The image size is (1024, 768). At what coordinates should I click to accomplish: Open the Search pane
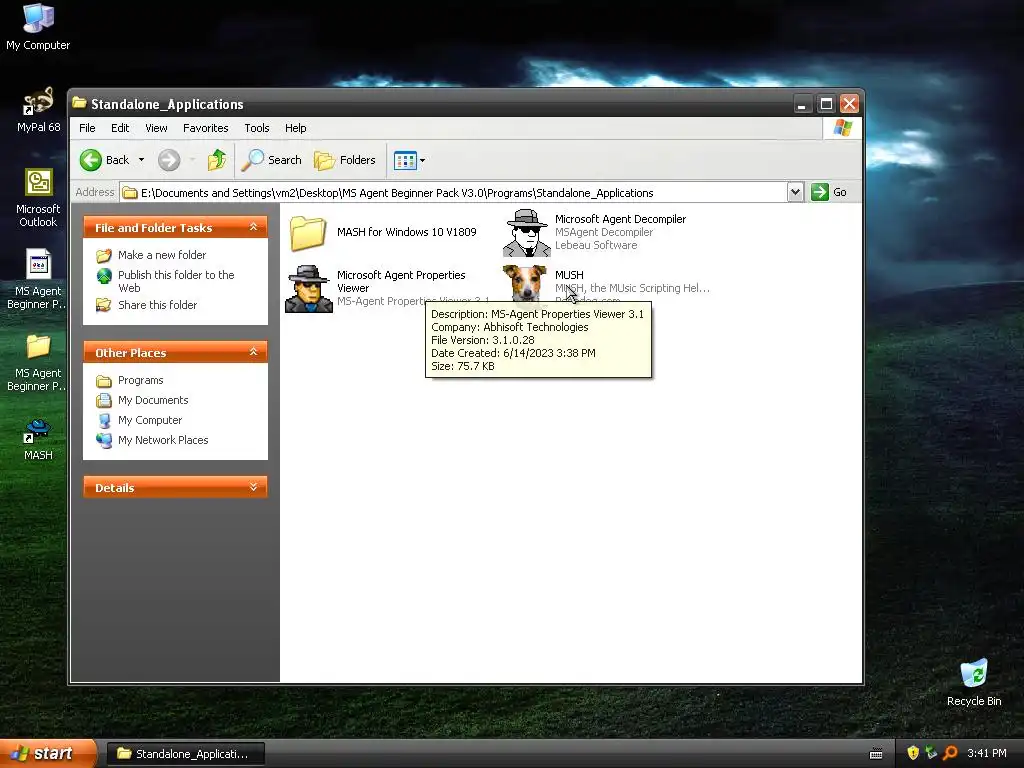point(272,160)
